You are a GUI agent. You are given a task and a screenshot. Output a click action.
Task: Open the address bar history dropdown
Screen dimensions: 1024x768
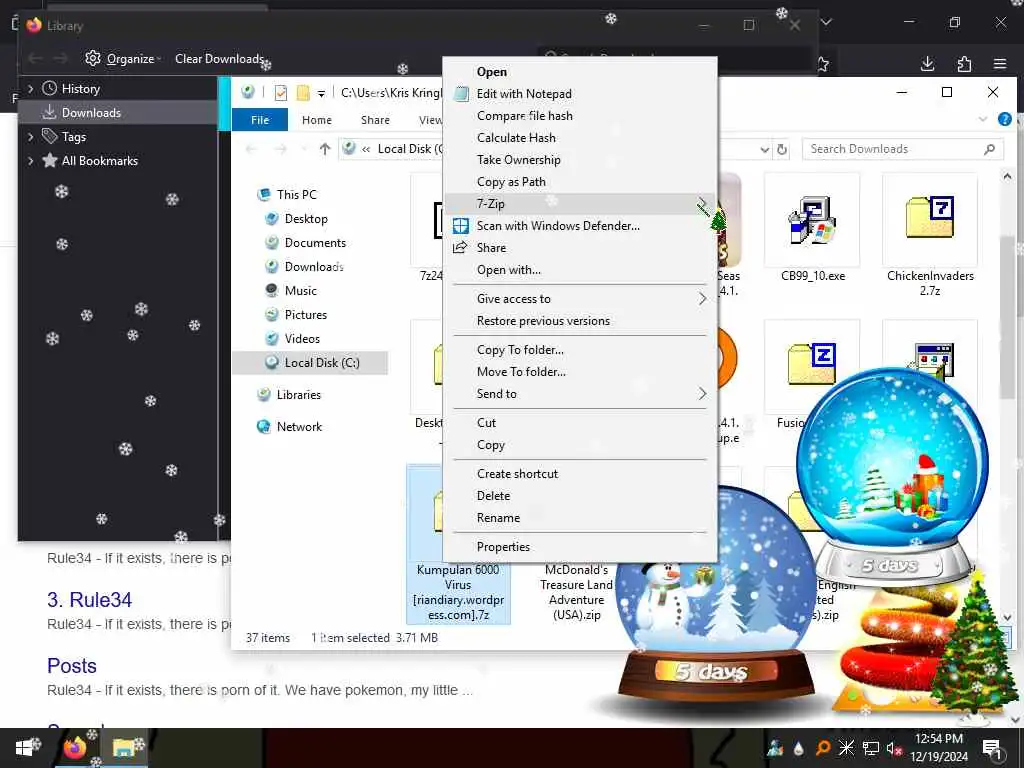(765, 150)
